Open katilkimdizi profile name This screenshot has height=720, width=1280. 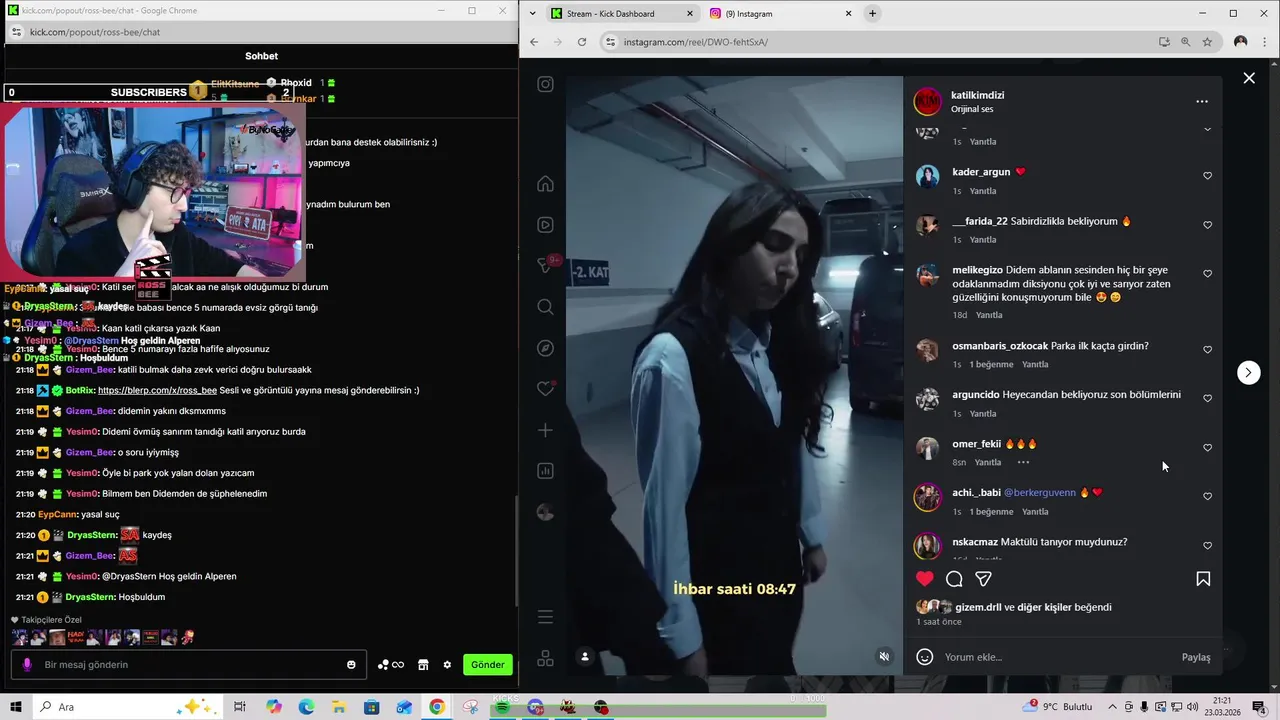pos(978,95)
